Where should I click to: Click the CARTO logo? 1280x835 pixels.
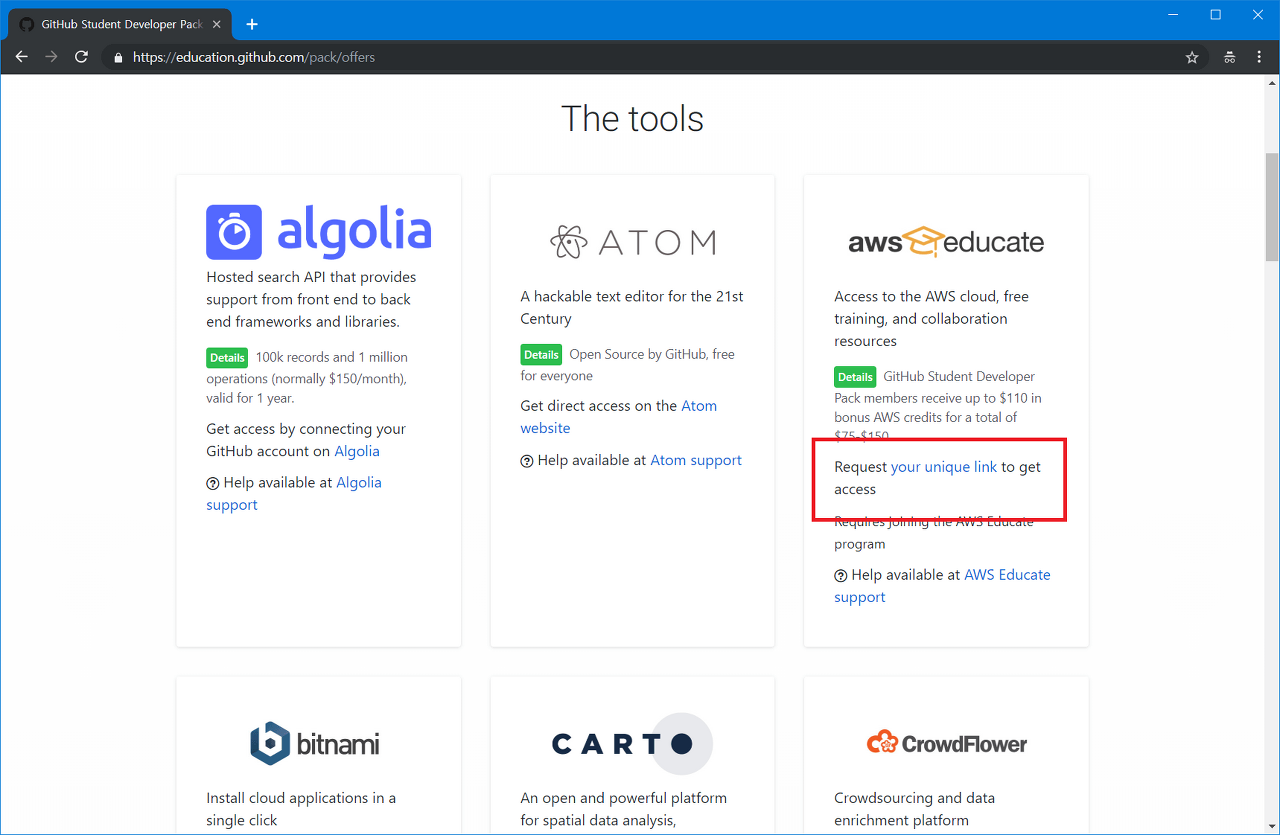pyautogui.click(x=632, y=744)
